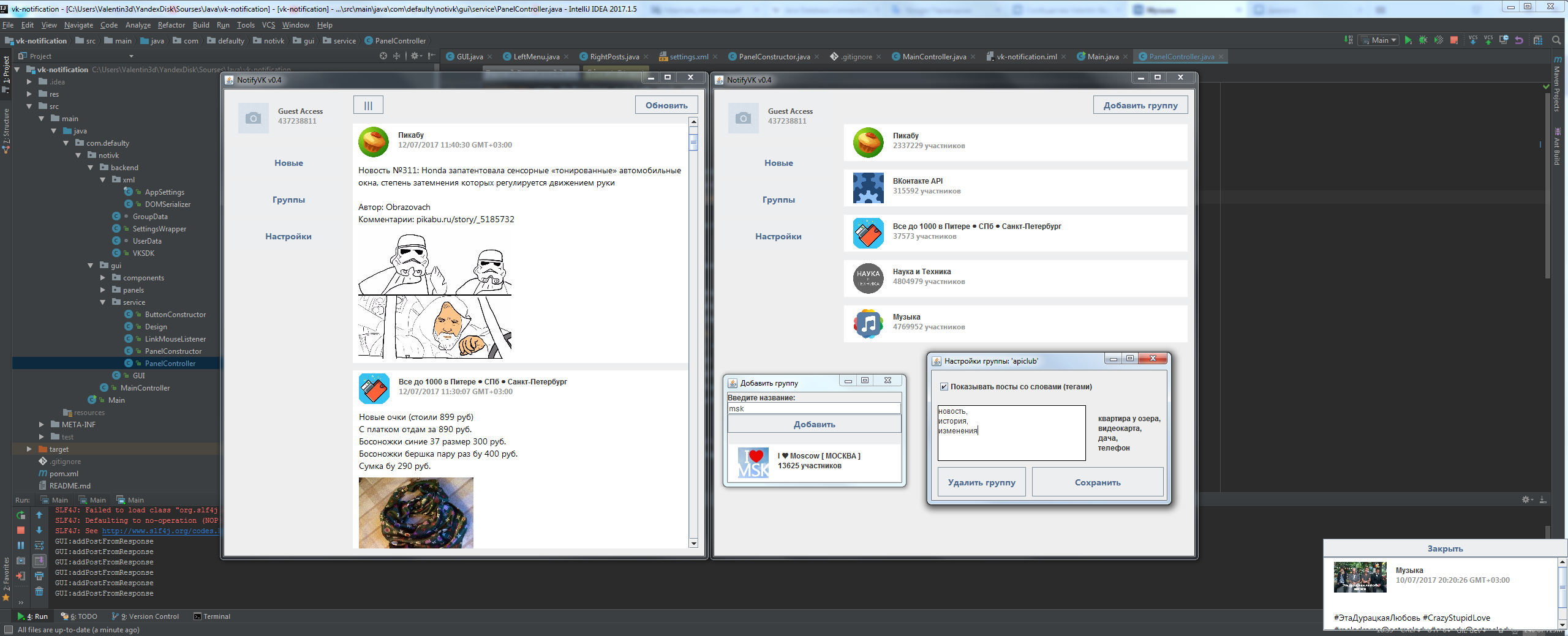Pause output in the Run panel

tap(21, 545)
